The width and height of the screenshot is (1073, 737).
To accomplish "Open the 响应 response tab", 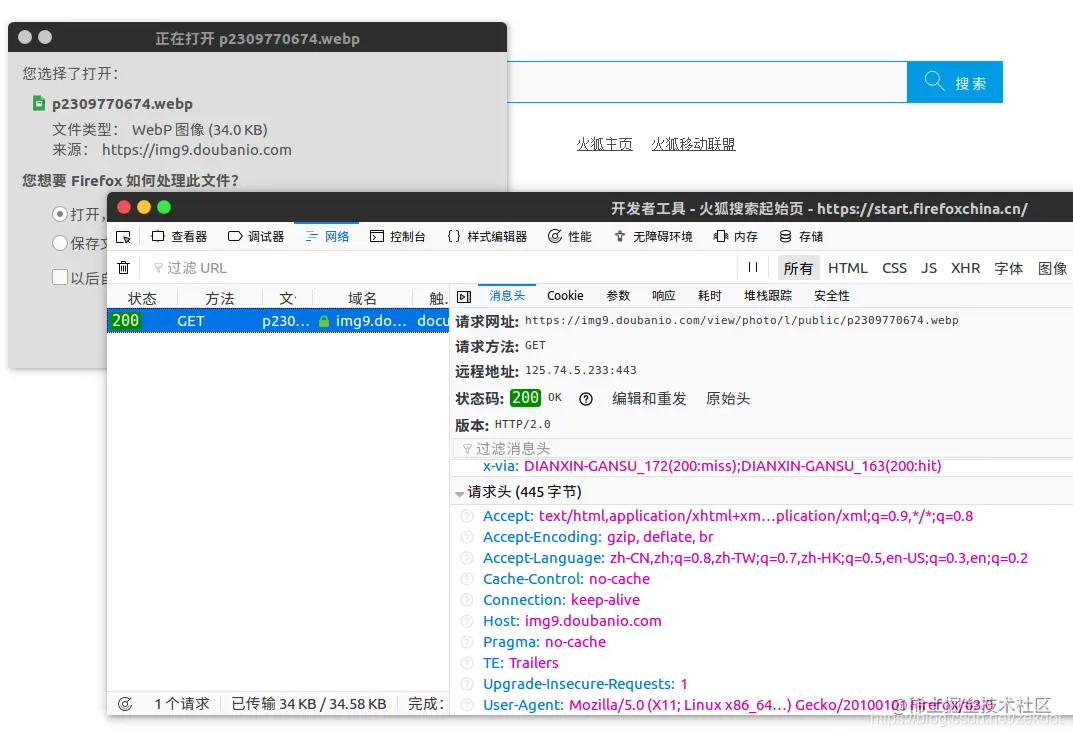I will pyautogui.click(x=664, y=296).
